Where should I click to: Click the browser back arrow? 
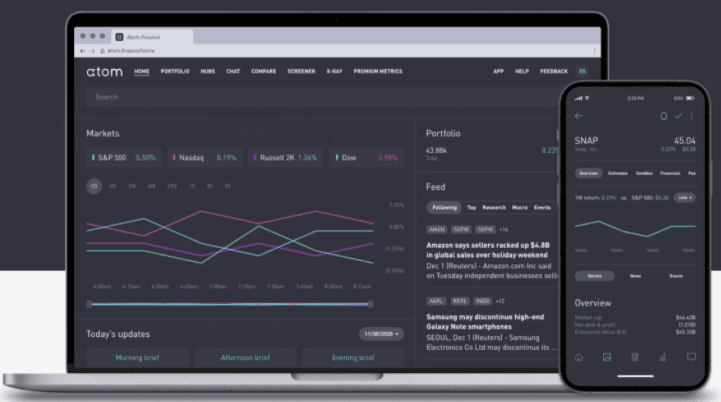pos(81,50)
